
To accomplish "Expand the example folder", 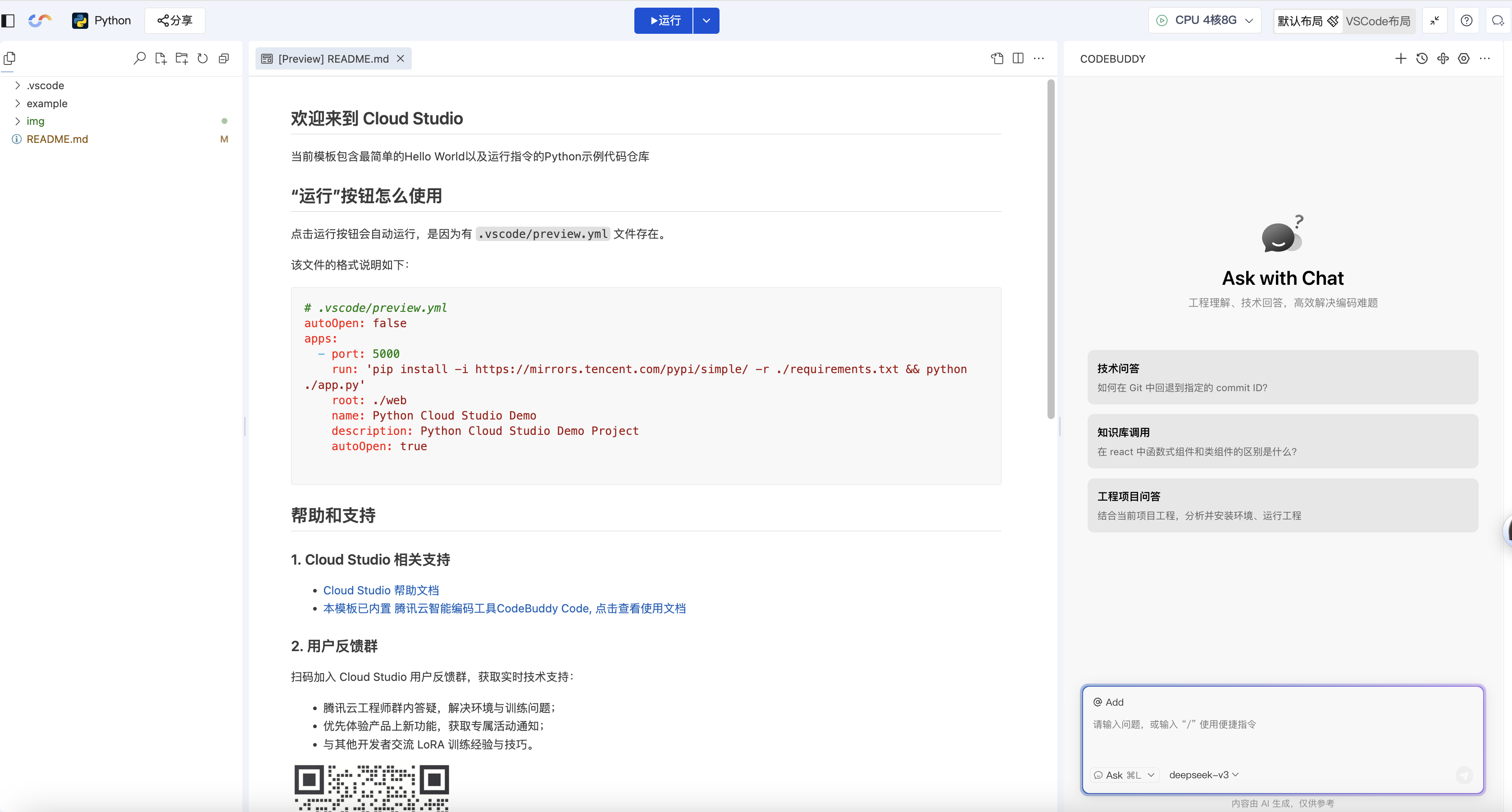I will click(x=47, y=103).
